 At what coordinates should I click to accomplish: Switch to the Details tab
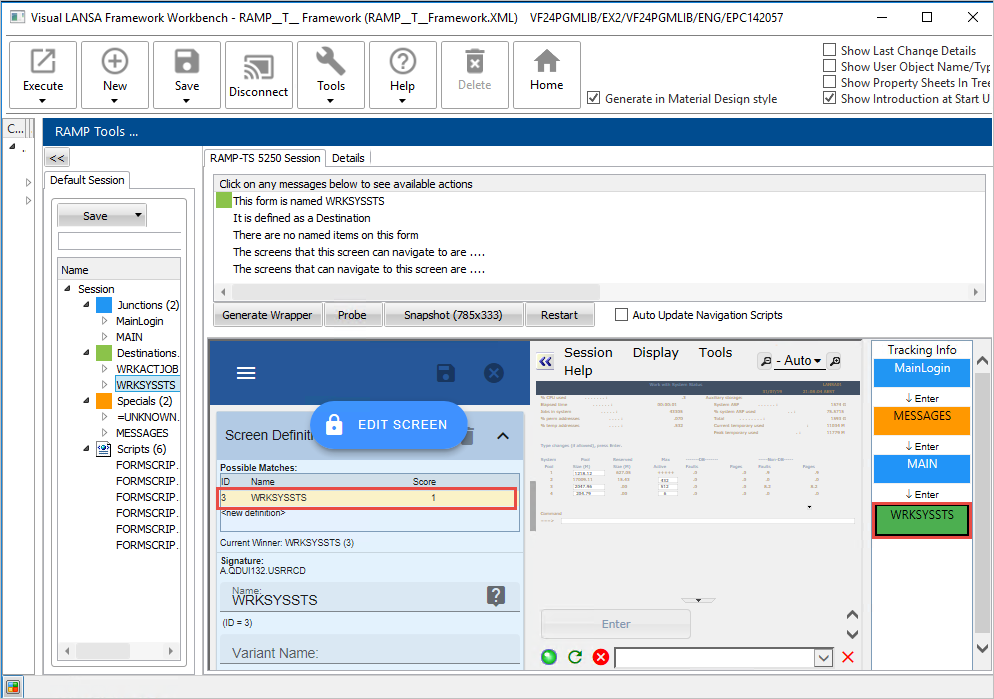pos(348,158)
